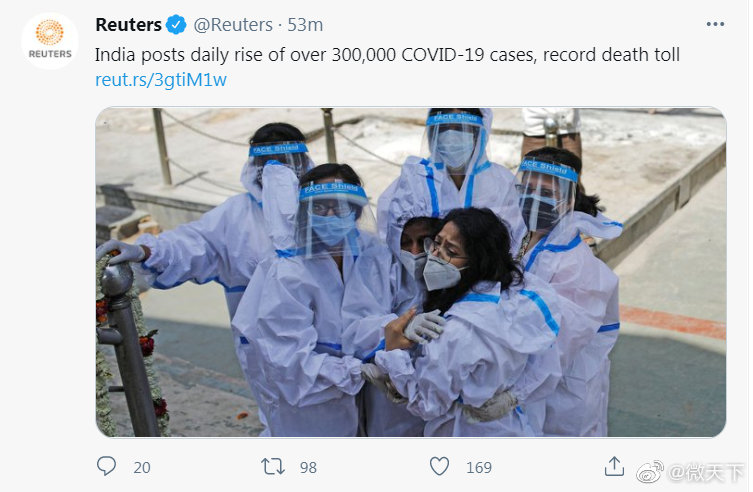The image size is (753, 492).
Task: Click the 20 replies count
Action: tap(142, 468)
